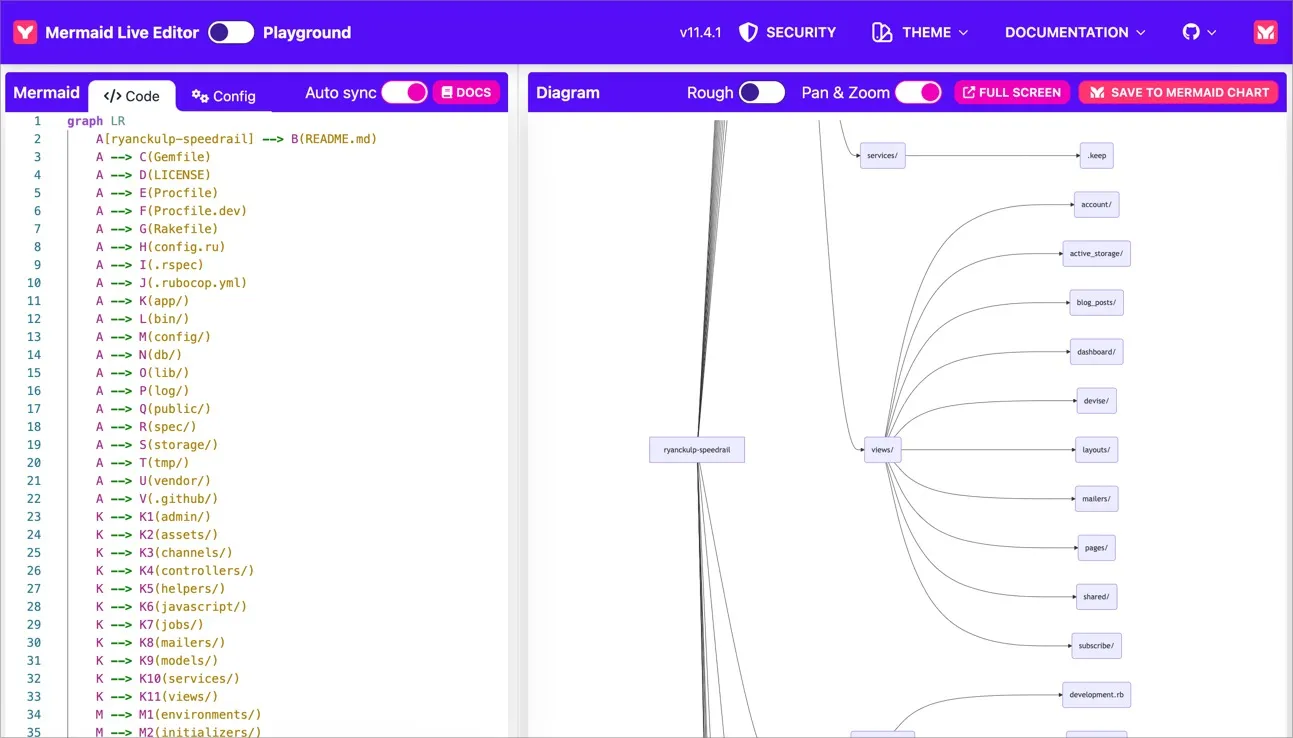Expand the chevron next to GitHub icon
This screenshot has width=1293, height=738.
(x=1212, y=33)
